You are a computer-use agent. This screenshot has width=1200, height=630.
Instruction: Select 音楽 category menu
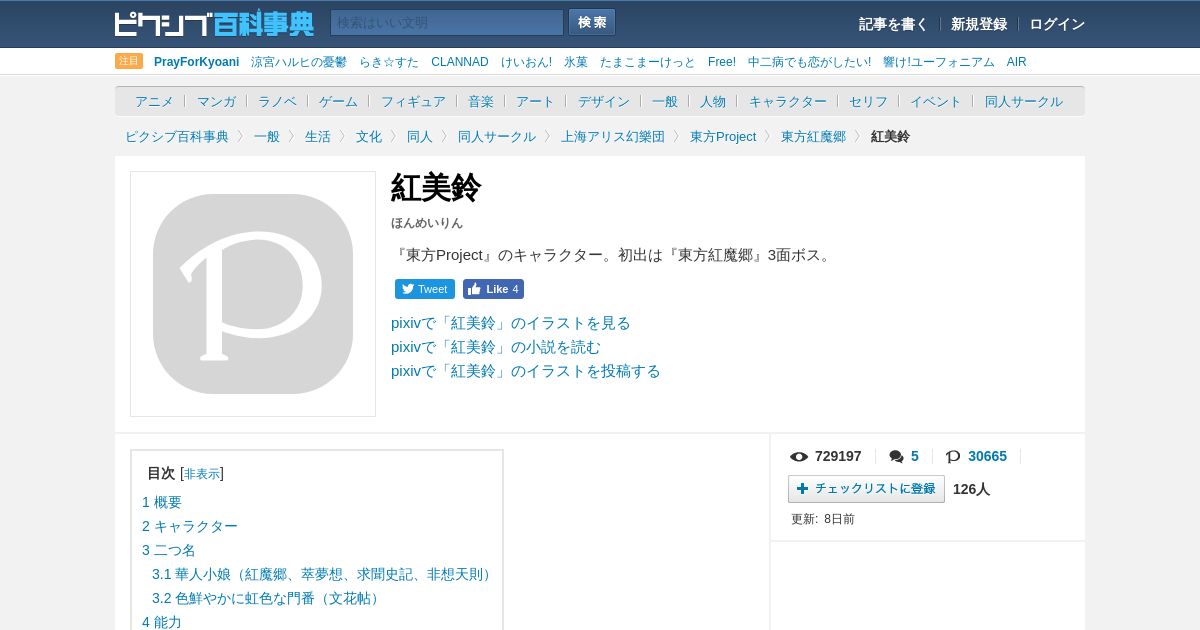[481, 101]
